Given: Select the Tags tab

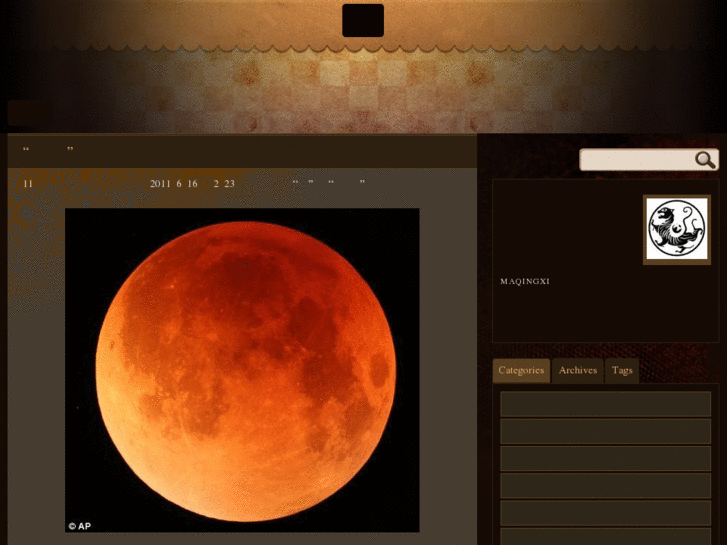Looking at the screenshot, I should click(622, 370).
